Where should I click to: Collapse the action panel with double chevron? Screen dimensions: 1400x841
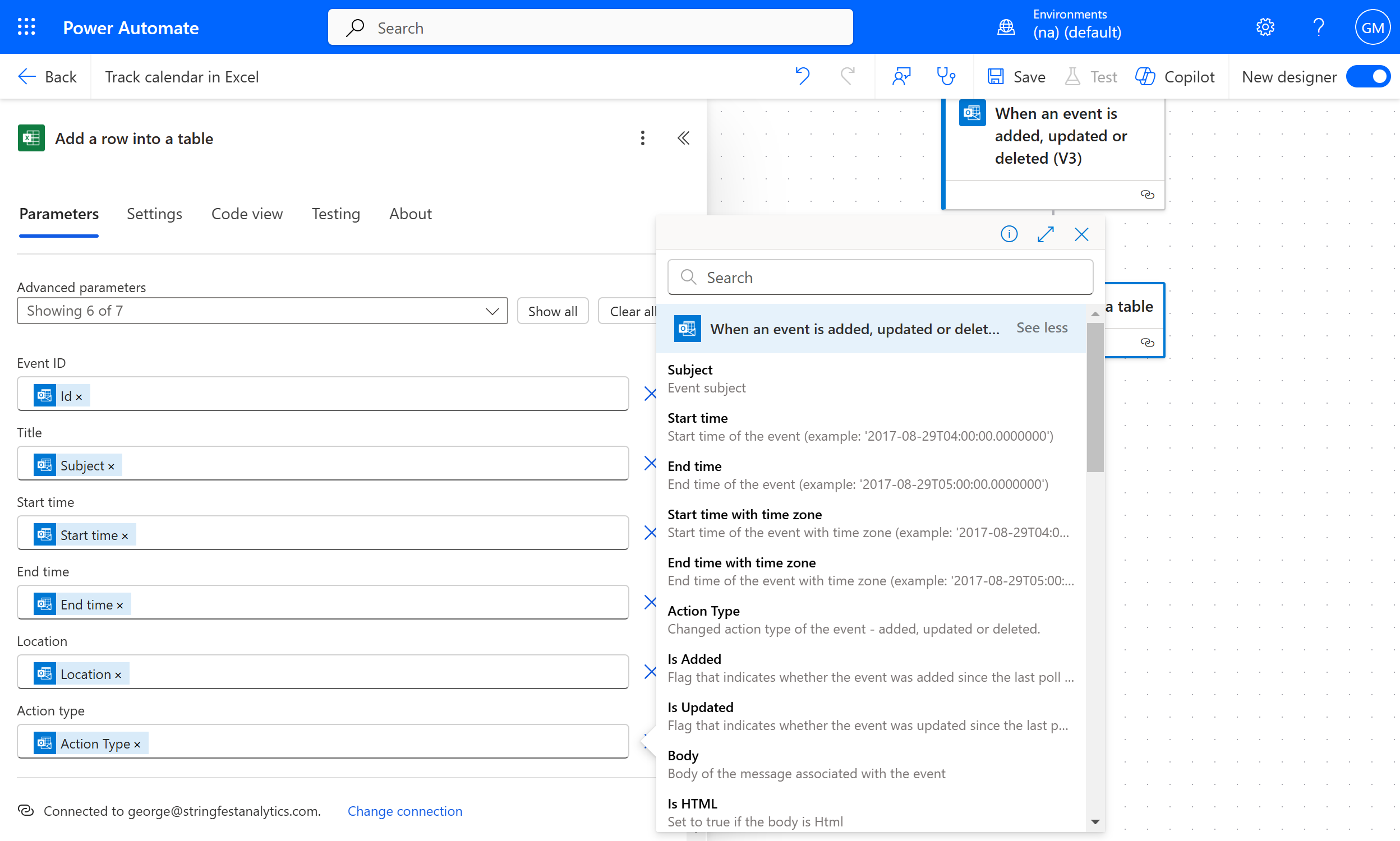683,138
